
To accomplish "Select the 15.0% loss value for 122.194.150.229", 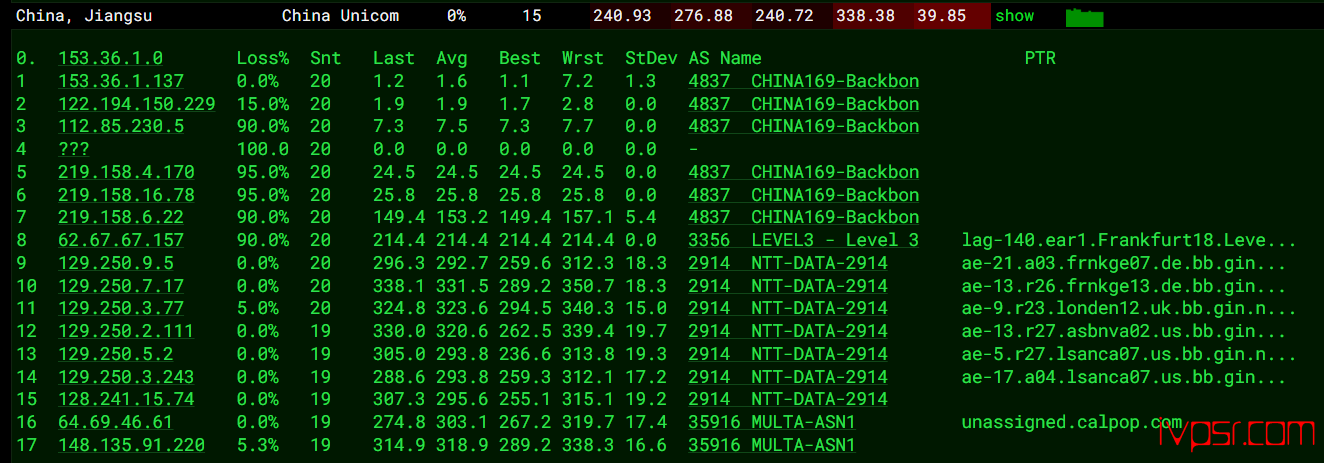I will click(x=263, y=104).
